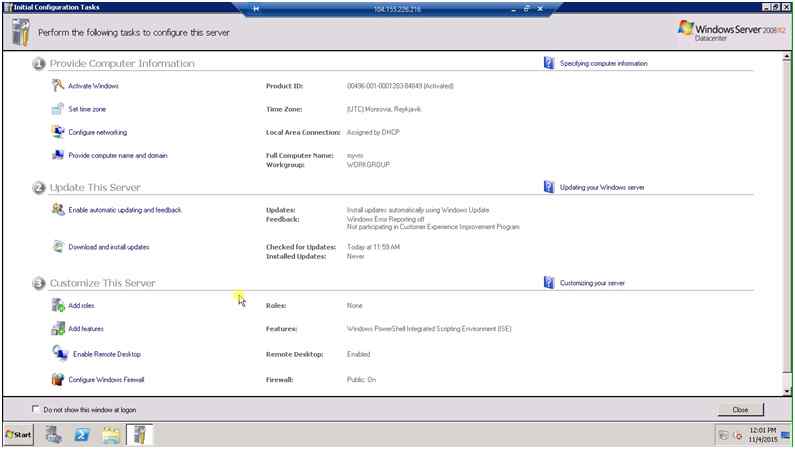Click the Product ID value text

400,86
